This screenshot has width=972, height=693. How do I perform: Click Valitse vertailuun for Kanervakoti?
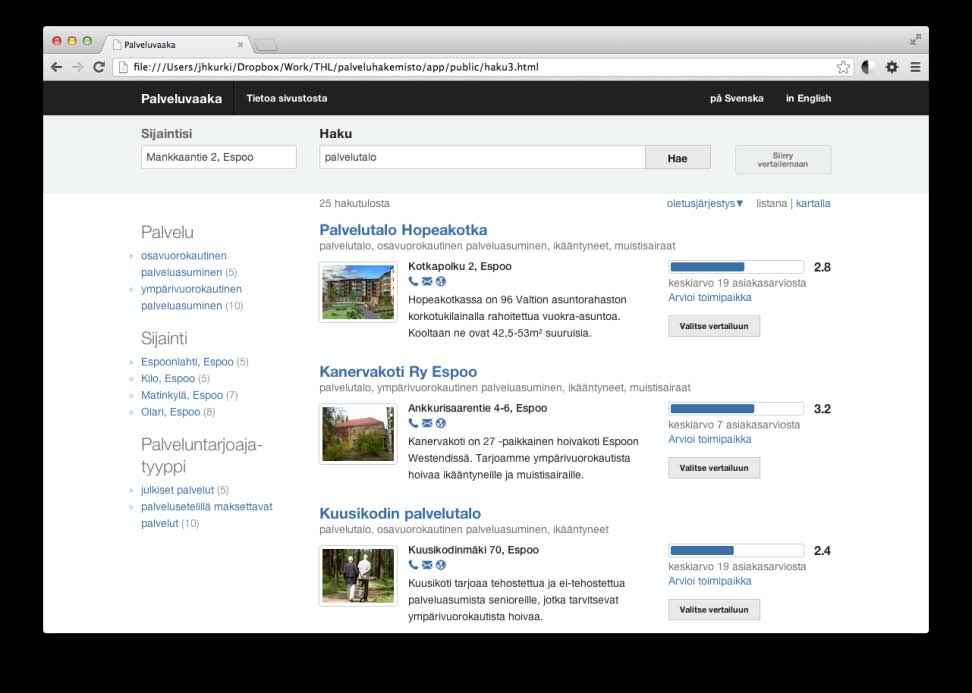click(x=714, y=468)
